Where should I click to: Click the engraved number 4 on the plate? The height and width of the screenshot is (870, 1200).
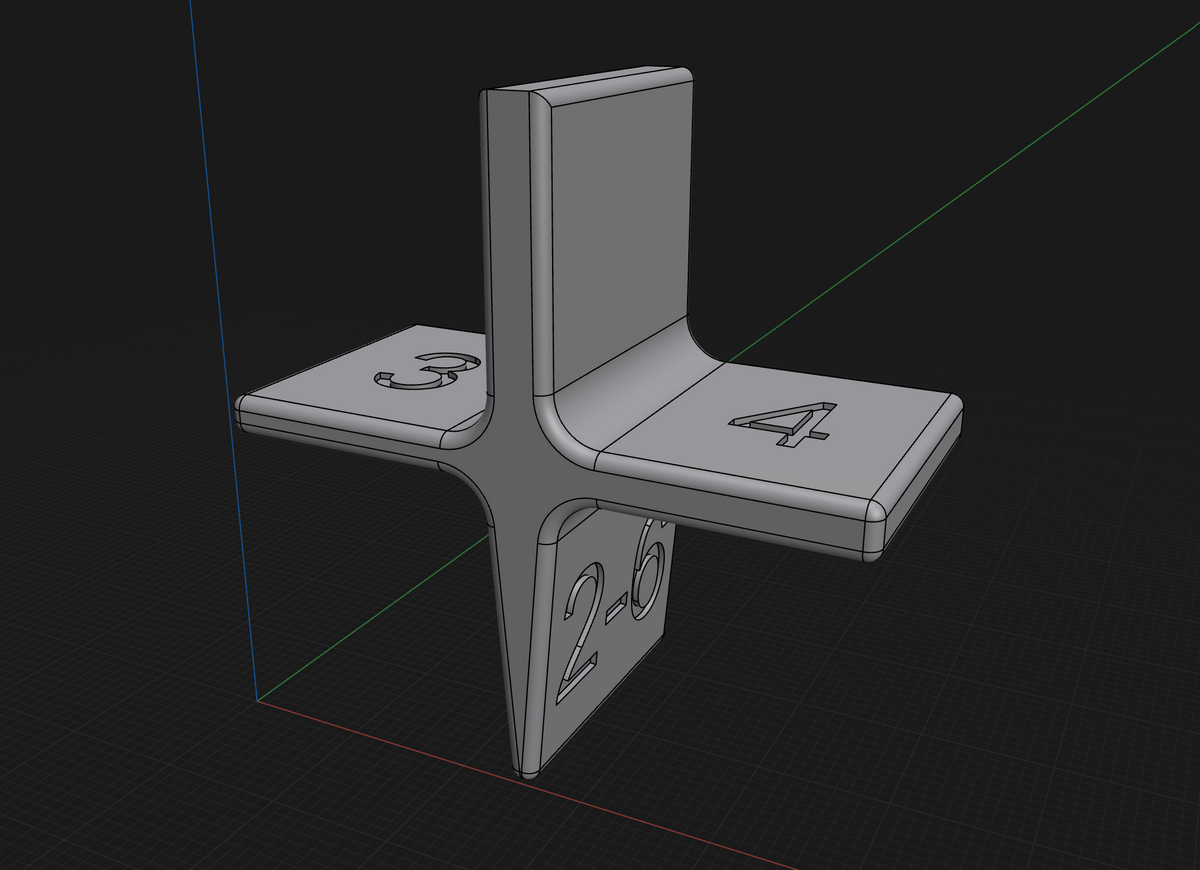[x=788, y=425]
